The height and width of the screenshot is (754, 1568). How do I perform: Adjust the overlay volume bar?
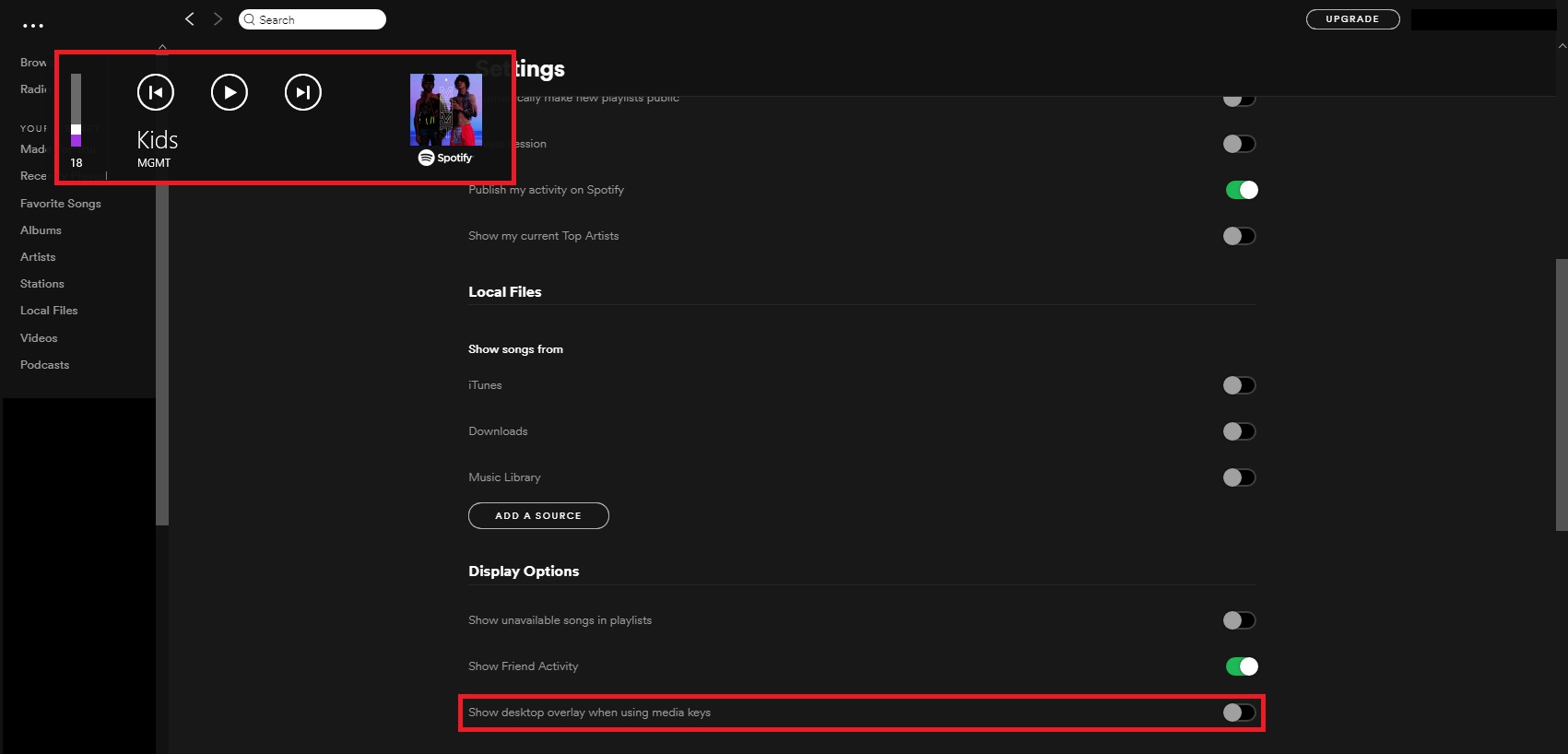77,110
